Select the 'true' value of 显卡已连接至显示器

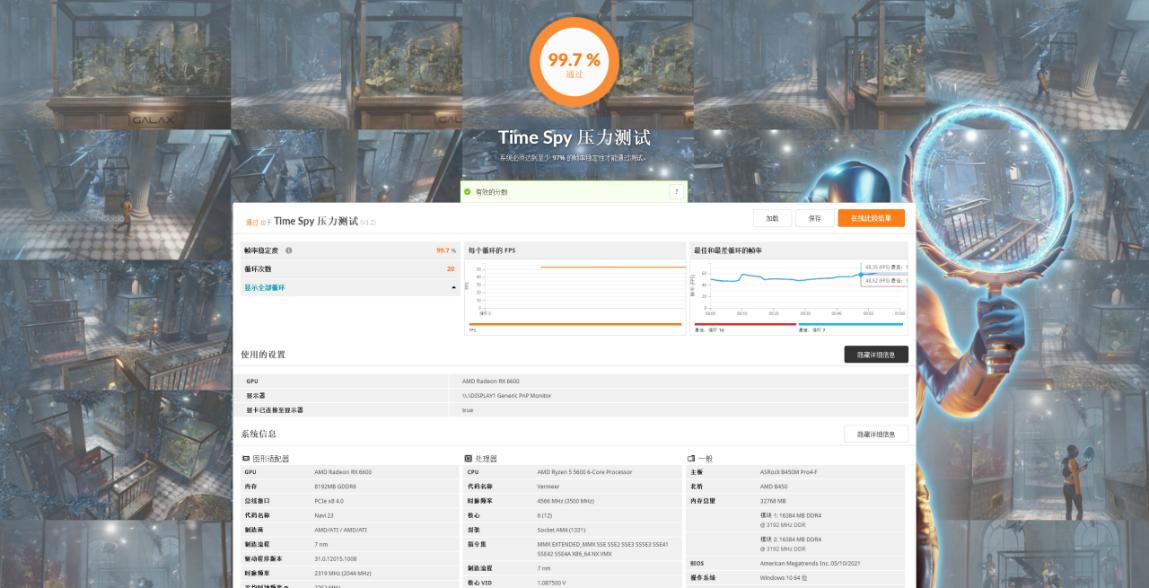[468, 411]
